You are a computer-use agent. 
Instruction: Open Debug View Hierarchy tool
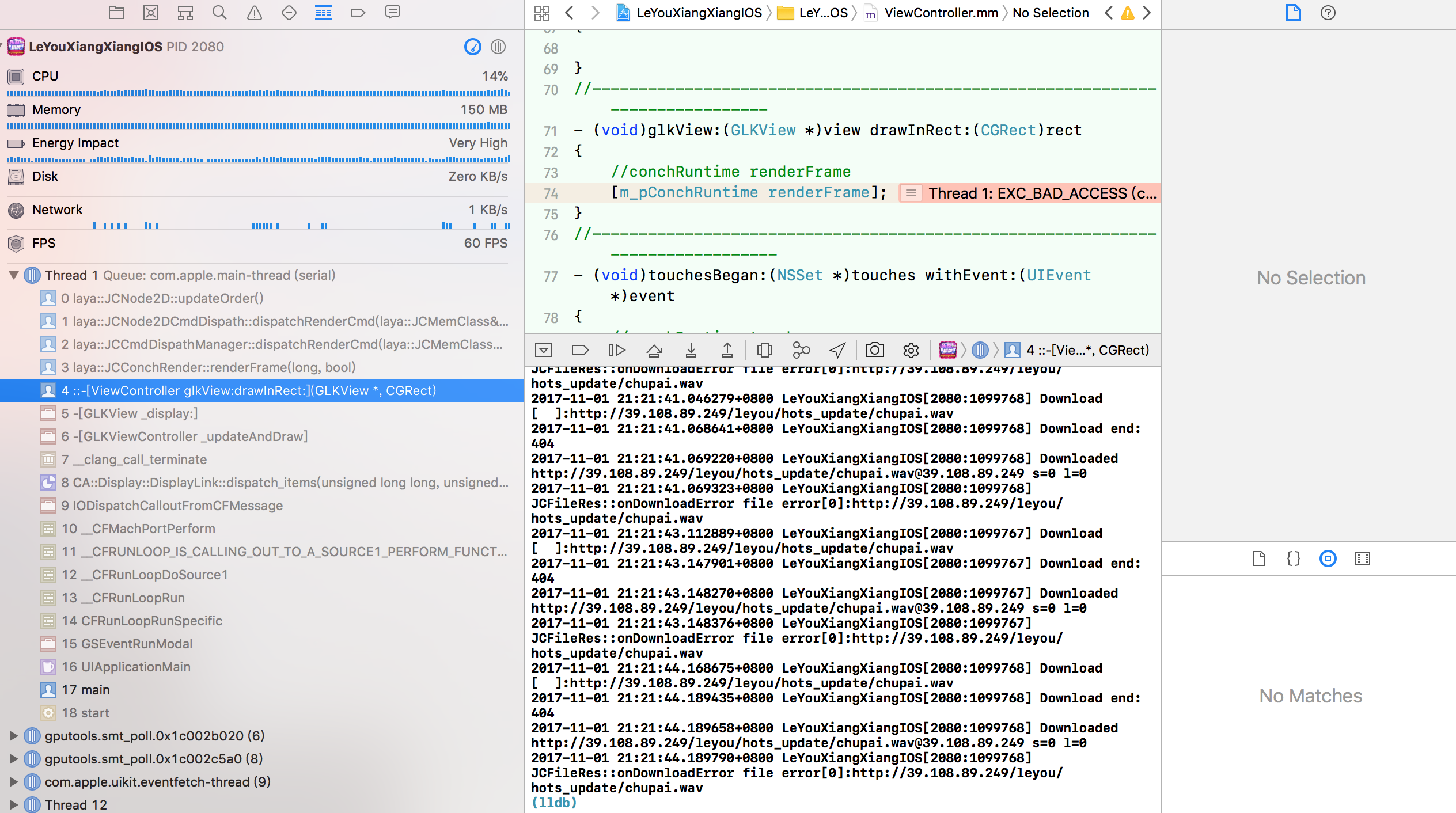pyautogui.click(x=764, y=350)
